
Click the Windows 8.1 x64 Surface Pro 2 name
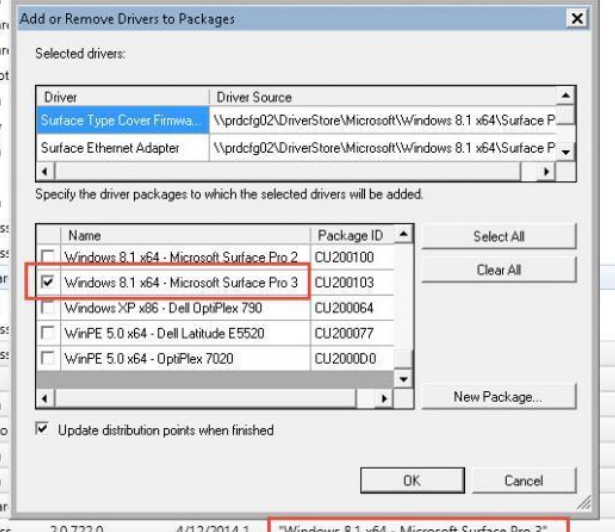click(181, 257)
